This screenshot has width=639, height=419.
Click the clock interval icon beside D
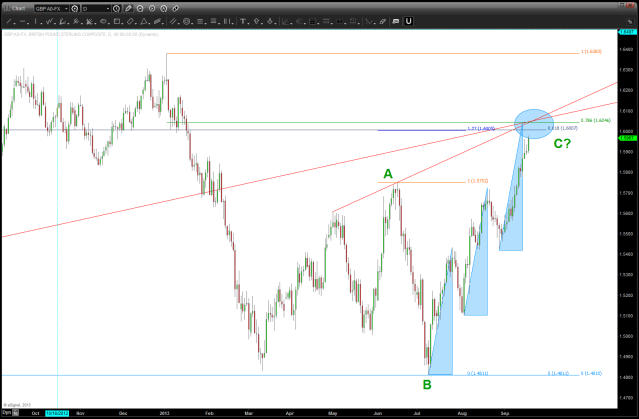[116, 9]
